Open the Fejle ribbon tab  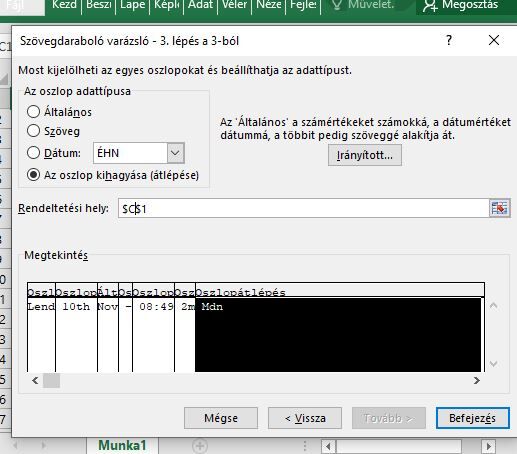(303, 5)
